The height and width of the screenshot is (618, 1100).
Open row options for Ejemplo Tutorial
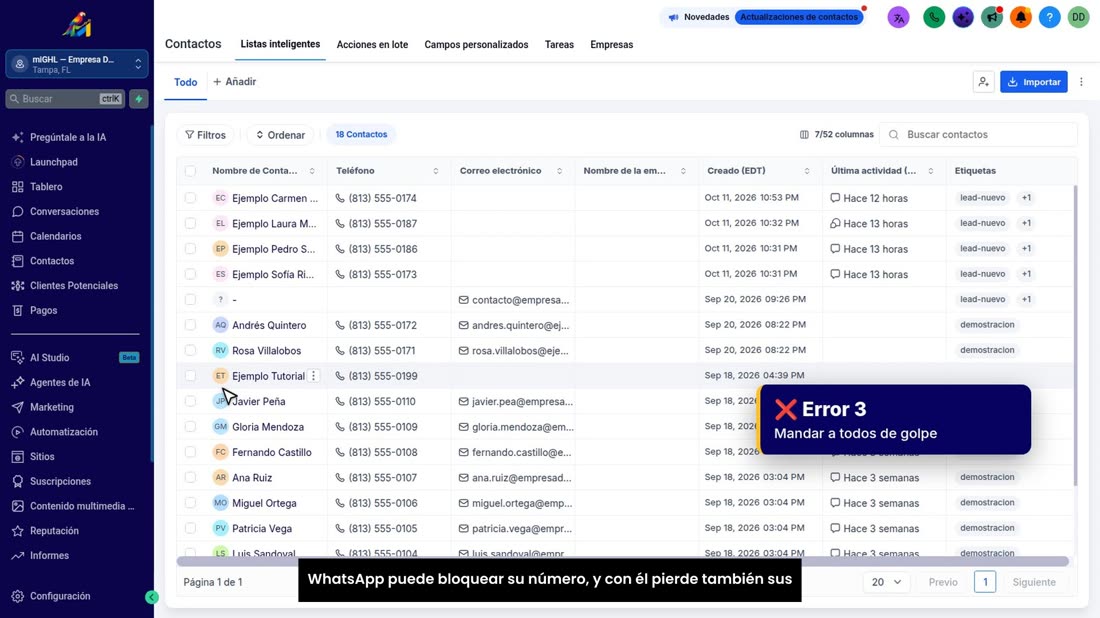[314, 376]
